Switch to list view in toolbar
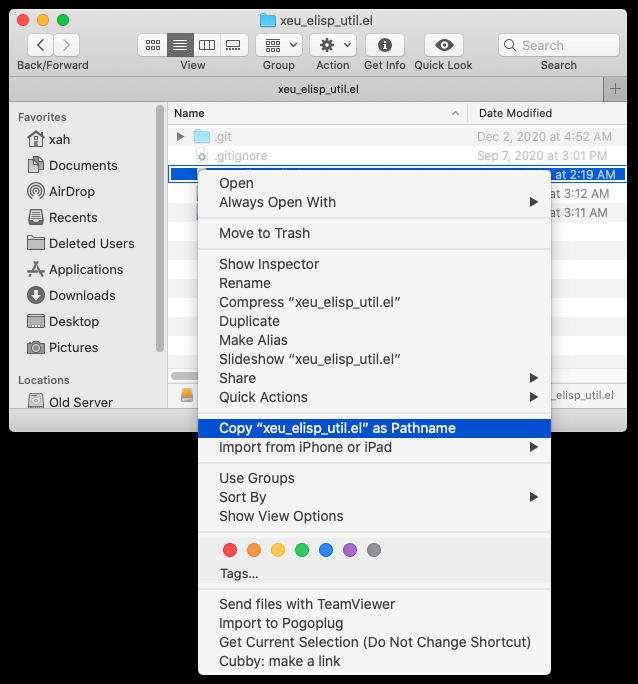This screenshot has height=684, width=638. point(180,45)
